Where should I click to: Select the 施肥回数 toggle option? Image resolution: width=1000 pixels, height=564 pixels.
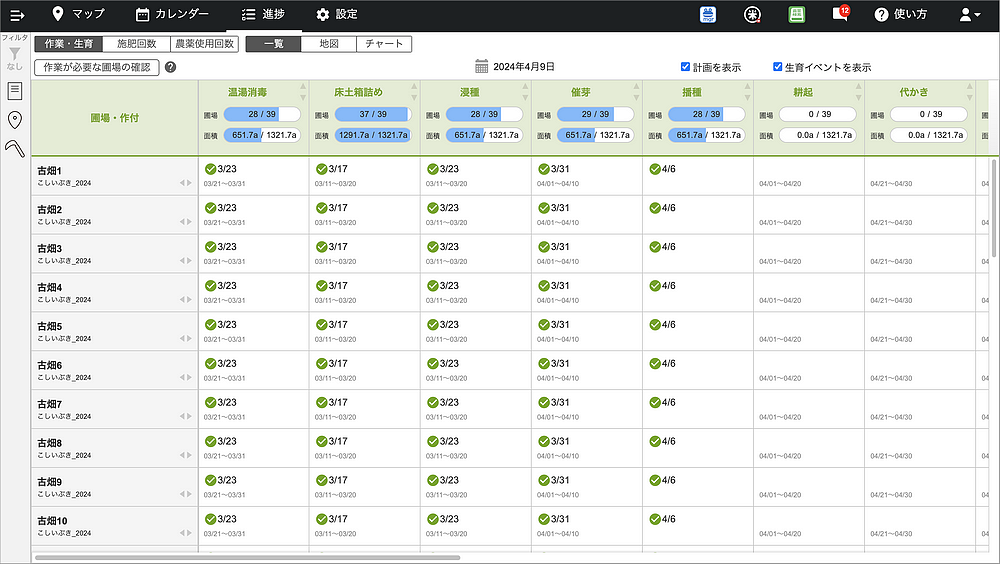pos(136,44)
